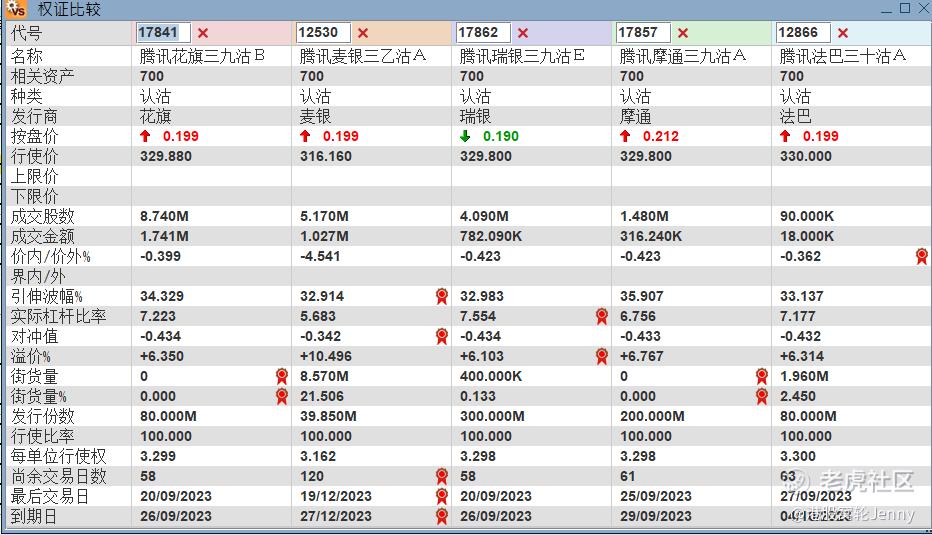Click warrant name 腾讯花旗三九沽B
The width and height of the screenshot is (932, 535).
[x=202, y=56]
